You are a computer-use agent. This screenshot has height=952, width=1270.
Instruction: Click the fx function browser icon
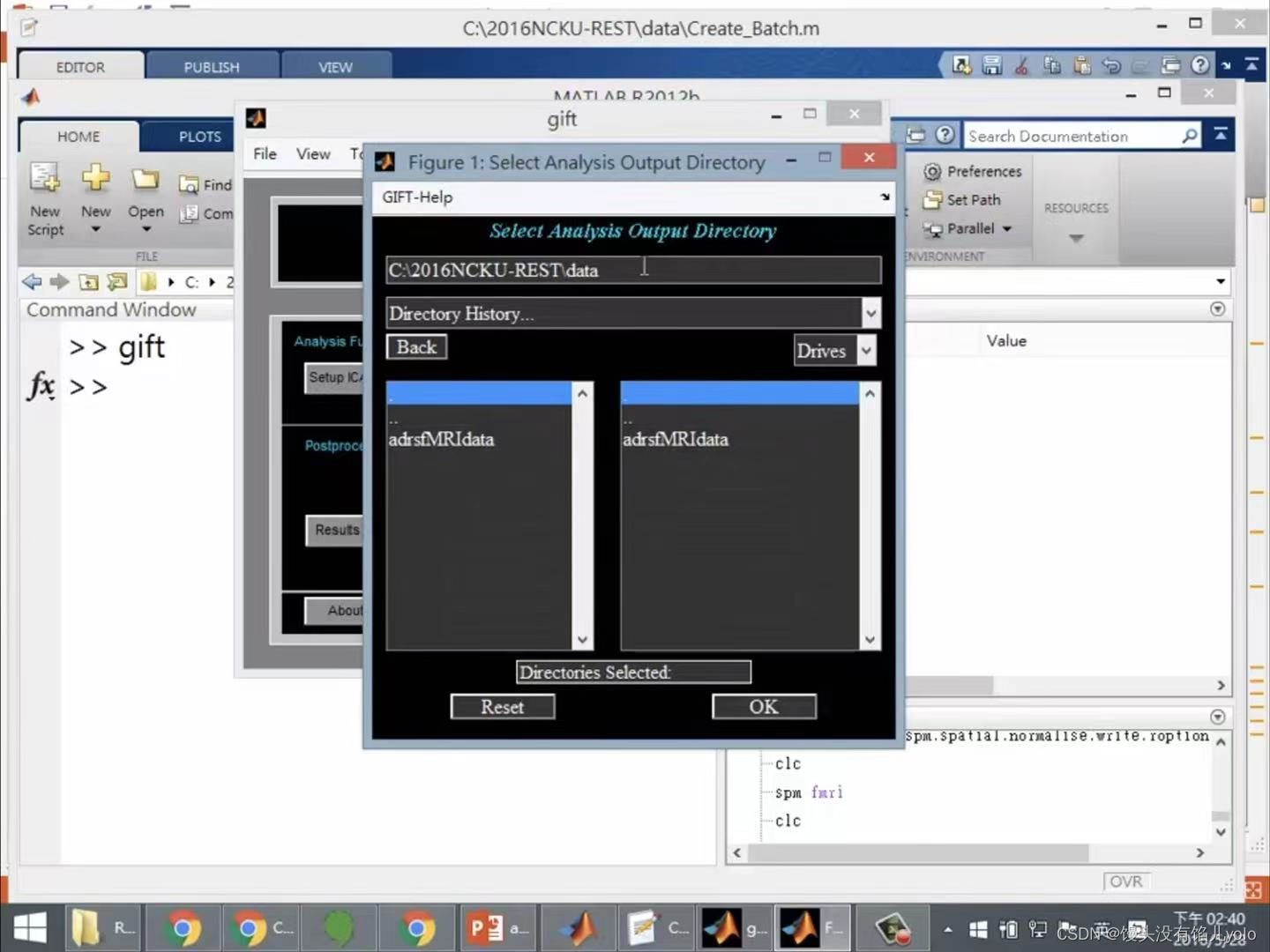coord(41,386)
